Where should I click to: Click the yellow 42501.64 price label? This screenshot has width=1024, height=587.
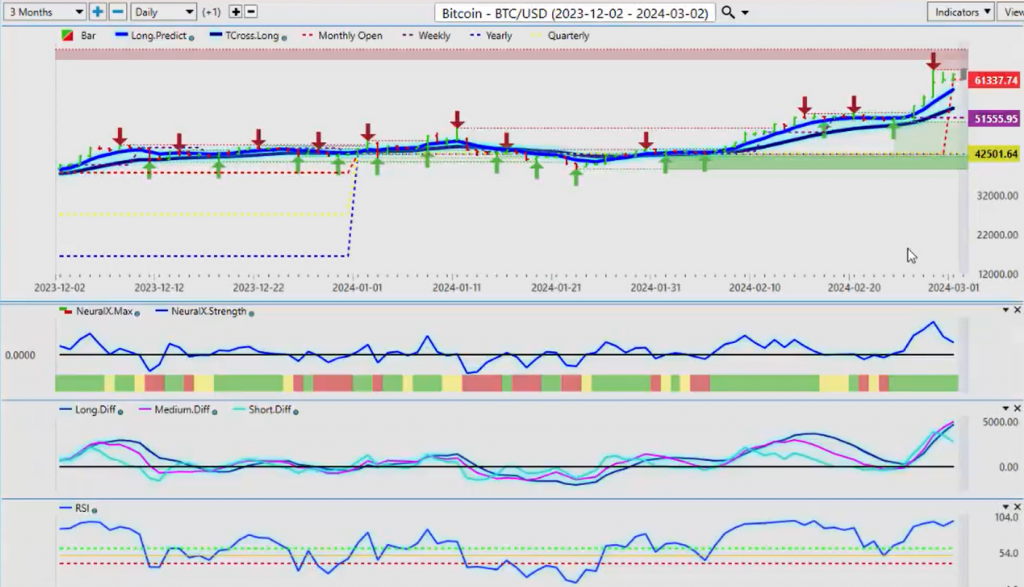[994, 154]
